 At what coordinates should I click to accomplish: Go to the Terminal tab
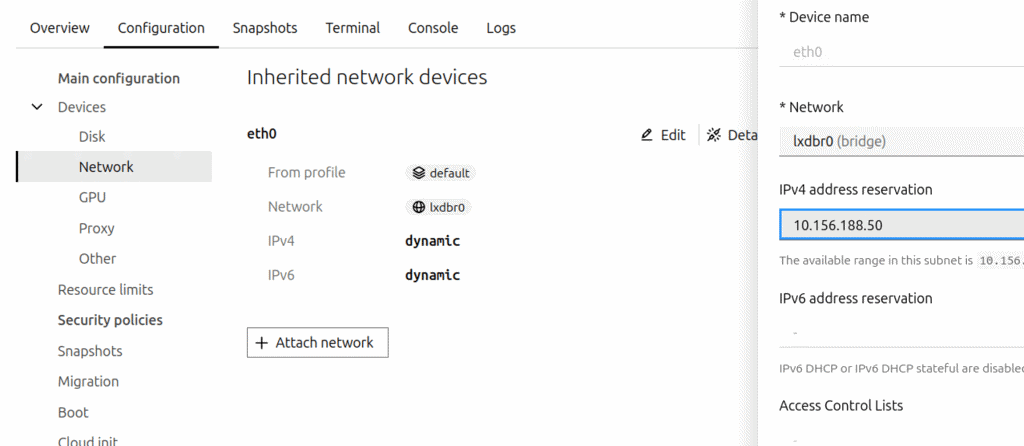click(x=352, y=28)
